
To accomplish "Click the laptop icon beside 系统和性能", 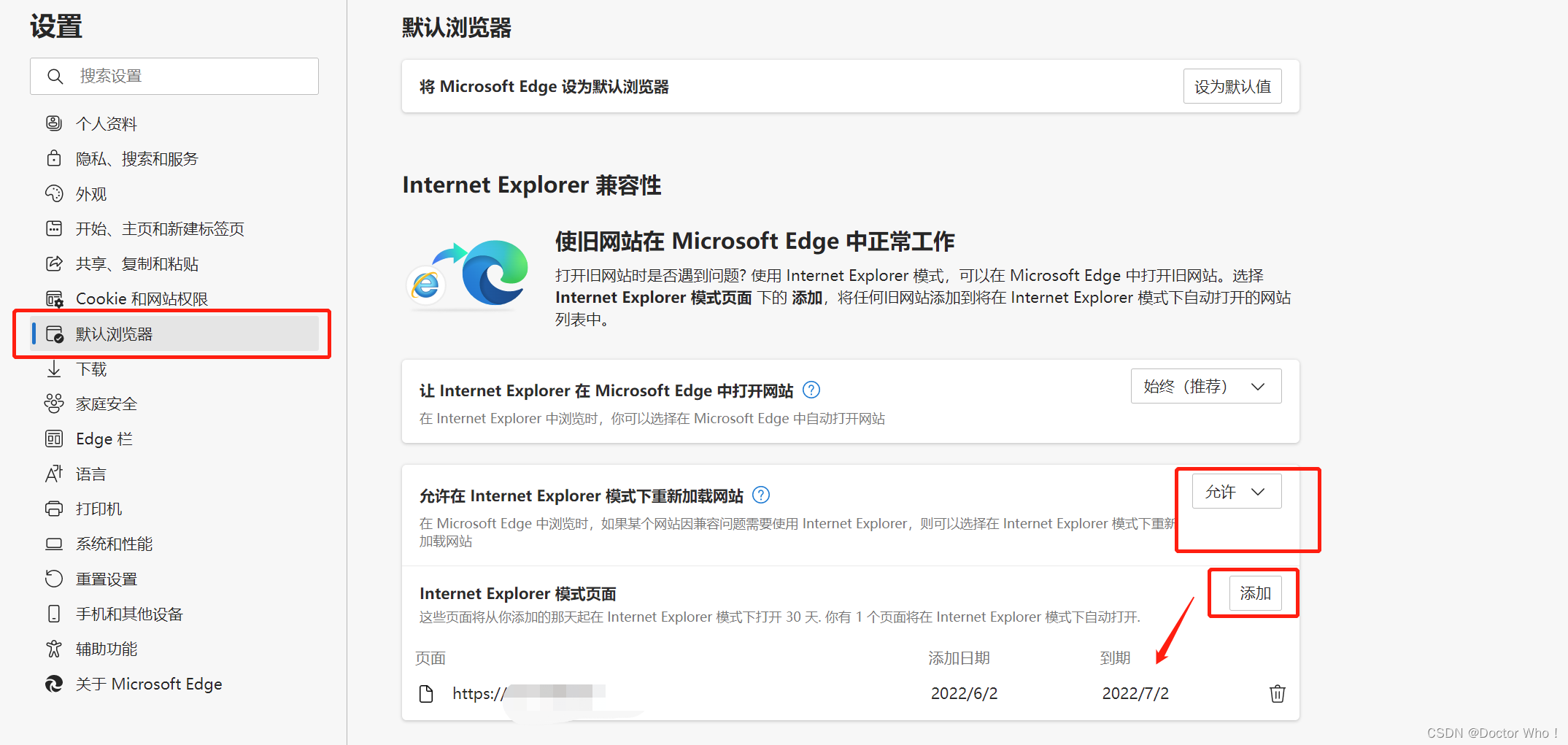I will tap(54, 544).
